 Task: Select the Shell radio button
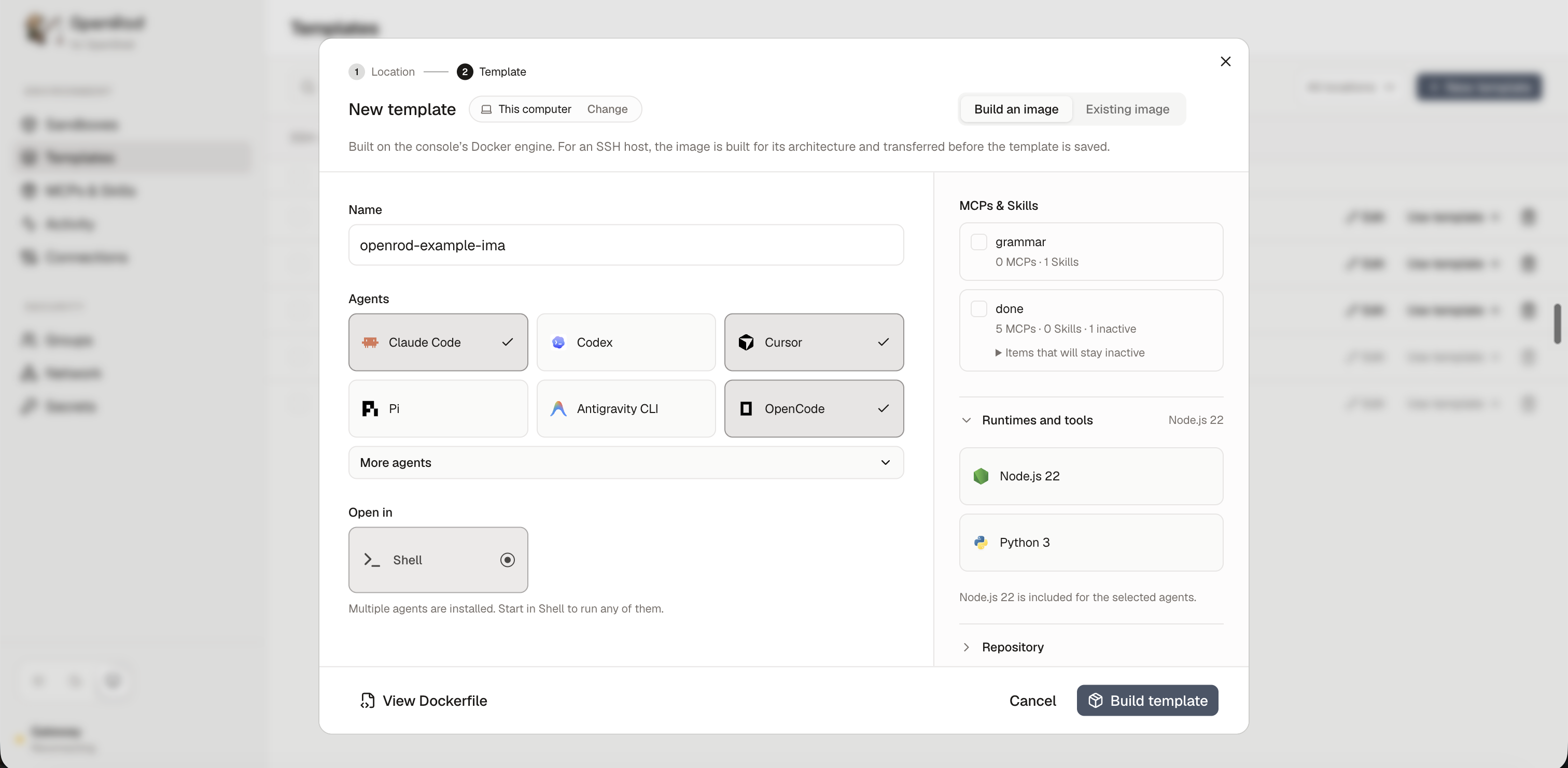click(507, 560)
